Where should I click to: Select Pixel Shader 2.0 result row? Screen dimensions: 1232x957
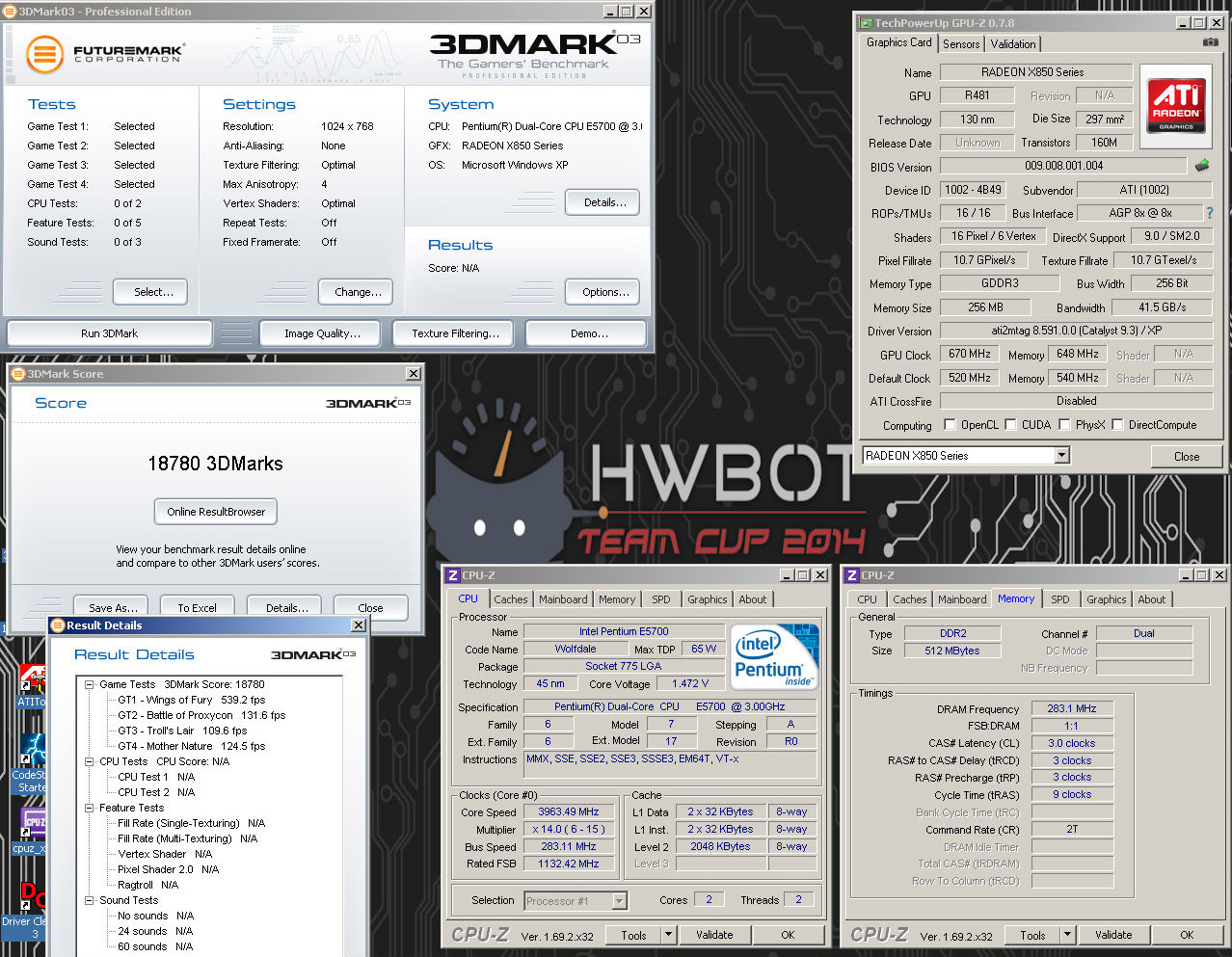tap(168, 869)
